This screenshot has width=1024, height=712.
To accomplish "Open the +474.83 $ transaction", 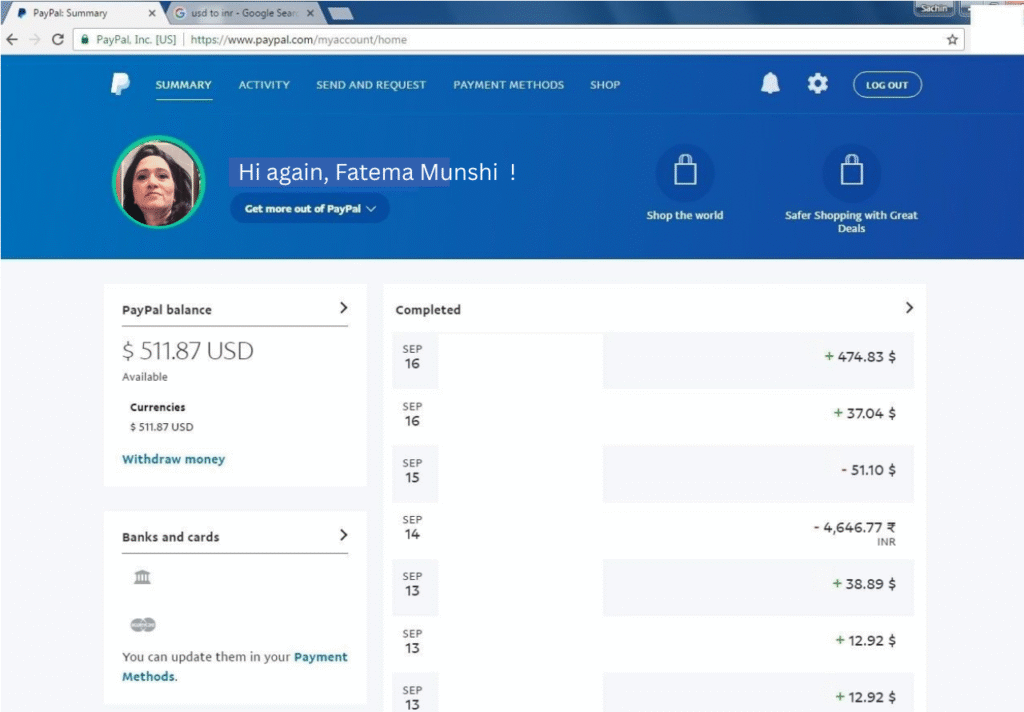I will [653, 361].
